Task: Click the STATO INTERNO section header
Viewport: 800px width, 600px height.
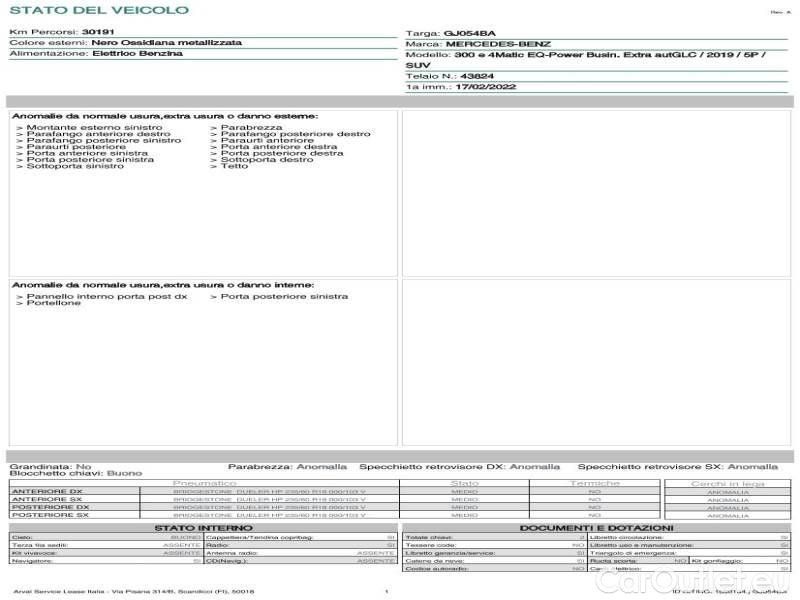Action: 197,527
